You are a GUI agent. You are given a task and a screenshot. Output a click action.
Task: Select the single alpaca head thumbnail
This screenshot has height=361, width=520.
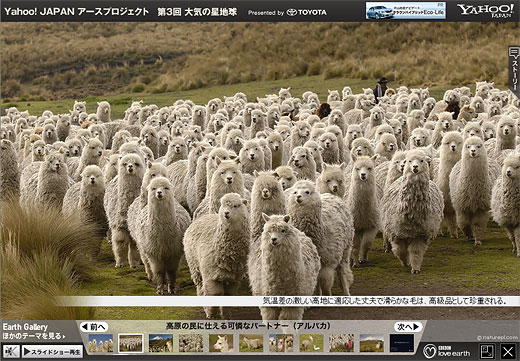pos(221,343)
